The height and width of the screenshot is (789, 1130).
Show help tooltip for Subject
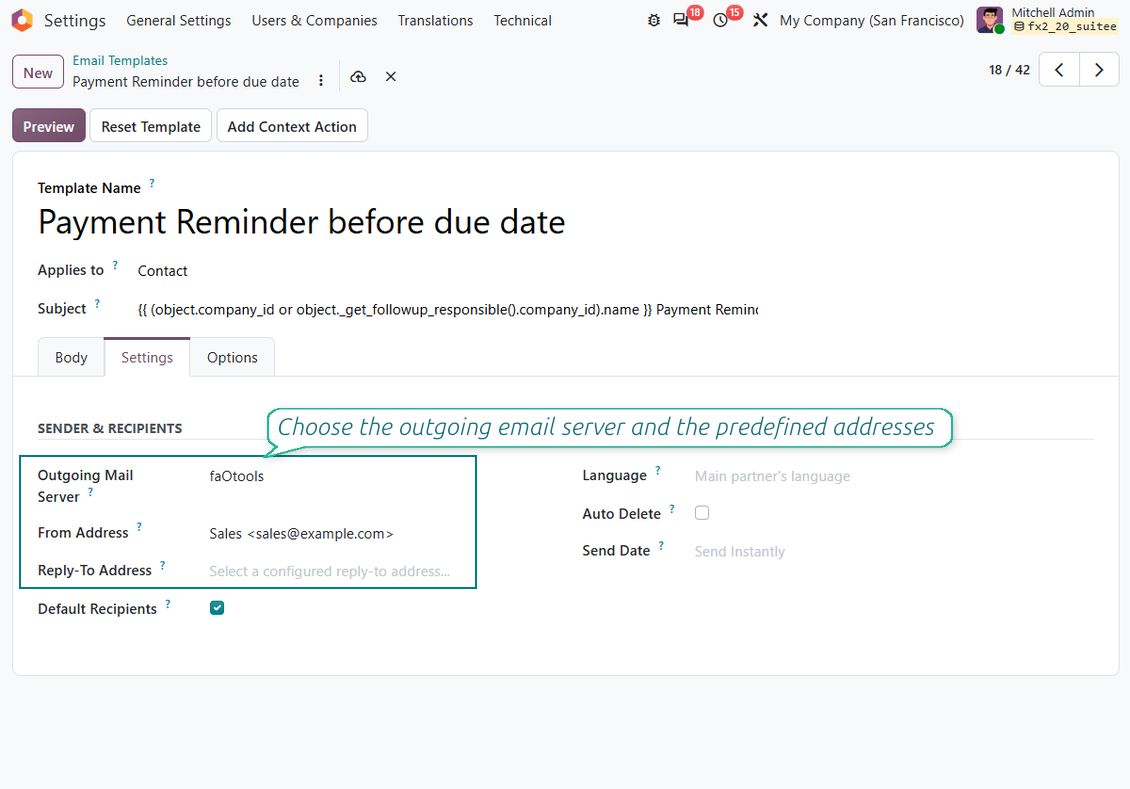point(97,304)
